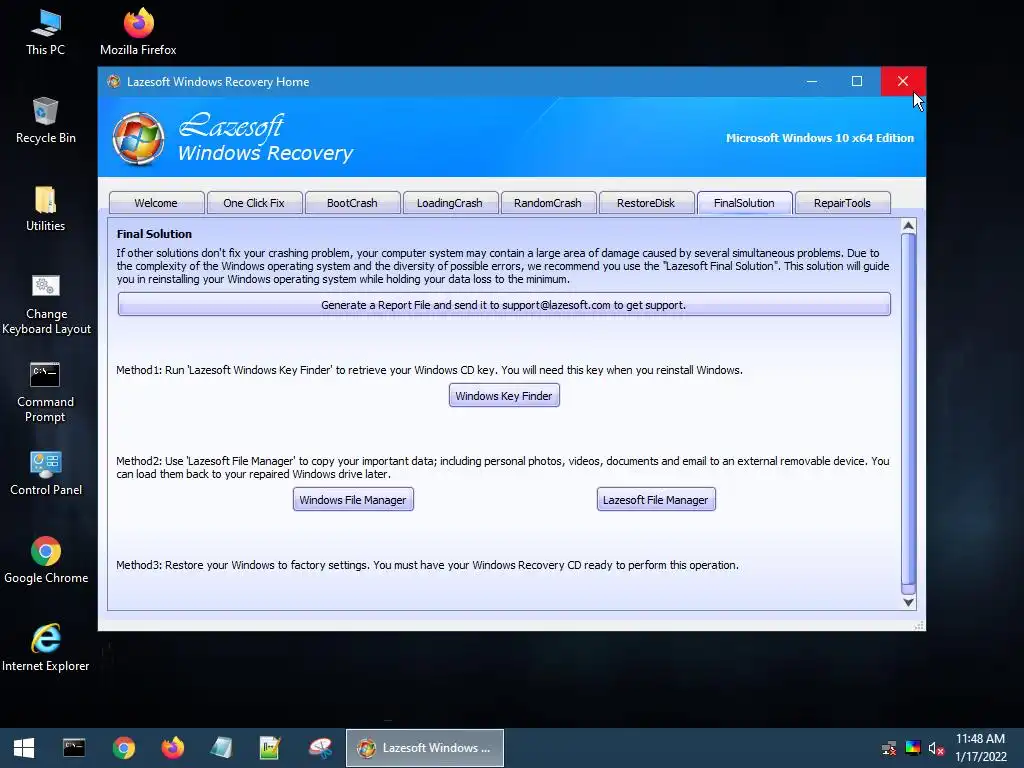This screenshot has width=1024, height=768.
Task: Click the scrollbar down arrow
Action: [908, 602]
